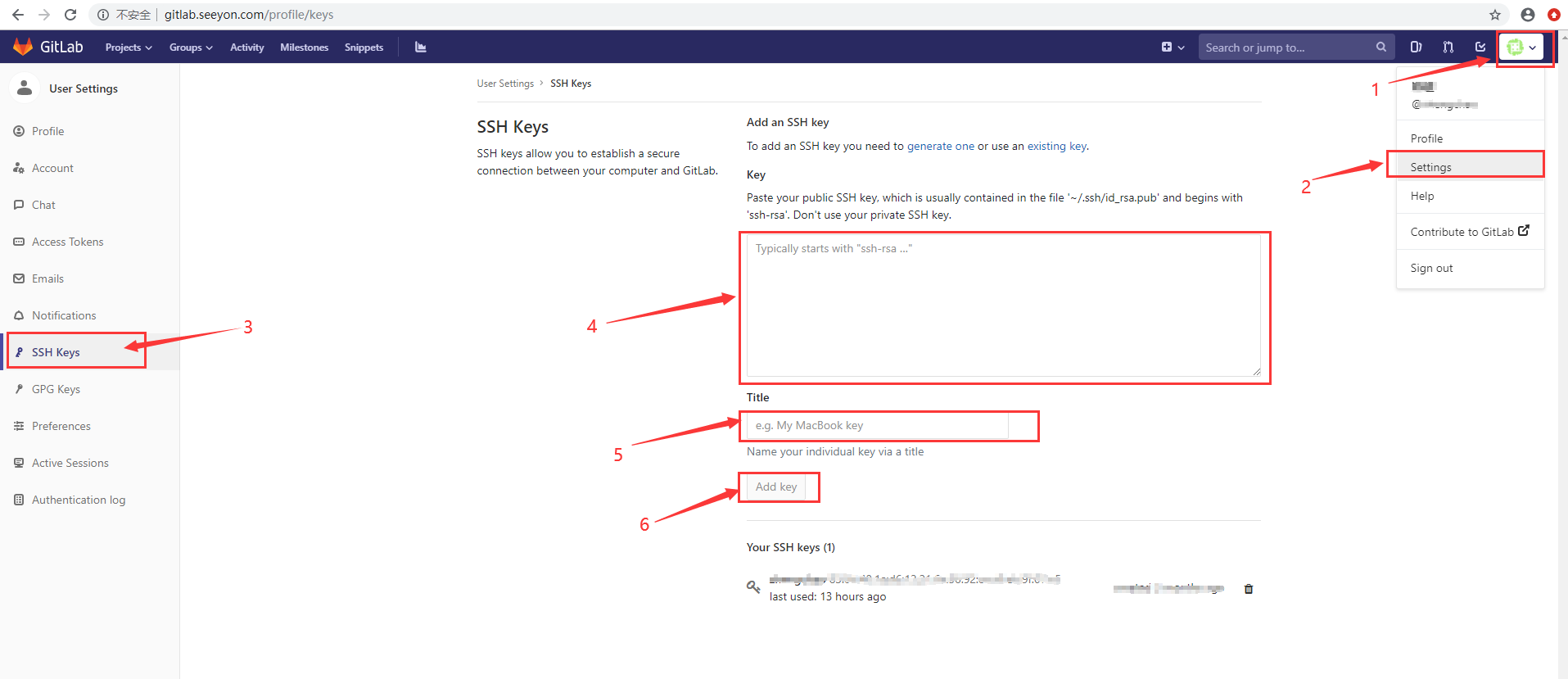Open the instance statistics chart icon
Viewport: 1568px width, 679px height.
coord(420,47)
